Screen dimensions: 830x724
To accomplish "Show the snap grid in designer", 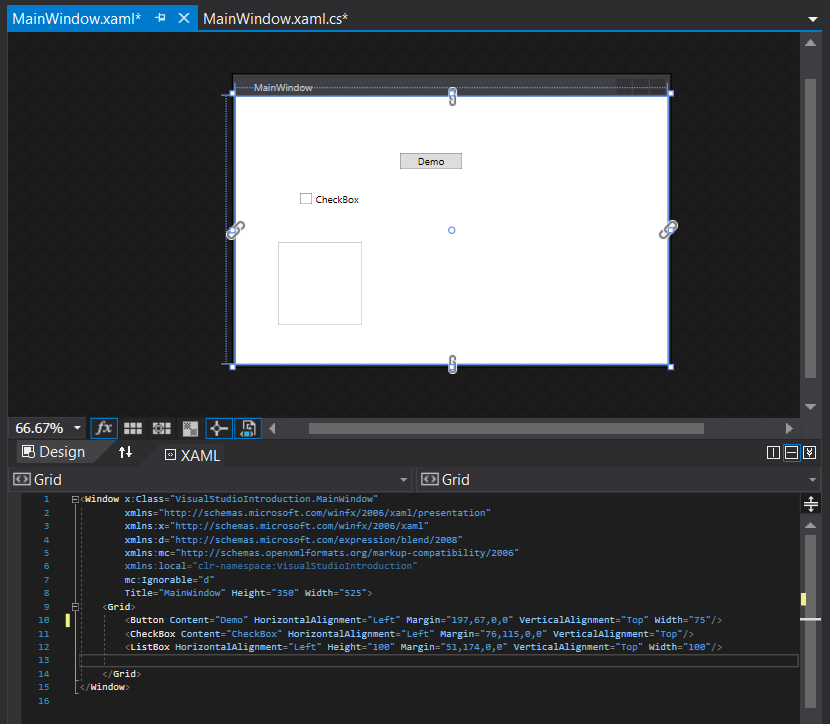I will tap(133, 428).
